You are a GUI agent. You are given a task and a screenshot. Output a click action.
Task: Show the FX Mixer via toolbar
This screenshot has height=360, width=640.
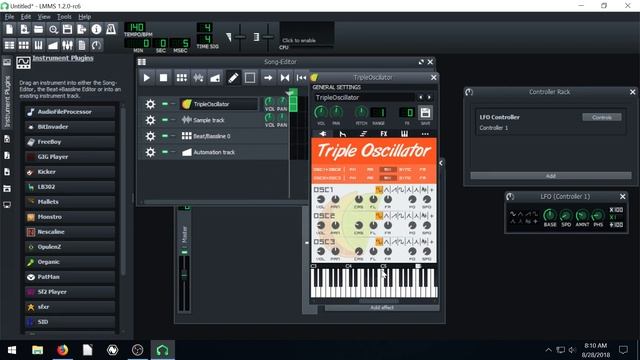tap(67, 45)
